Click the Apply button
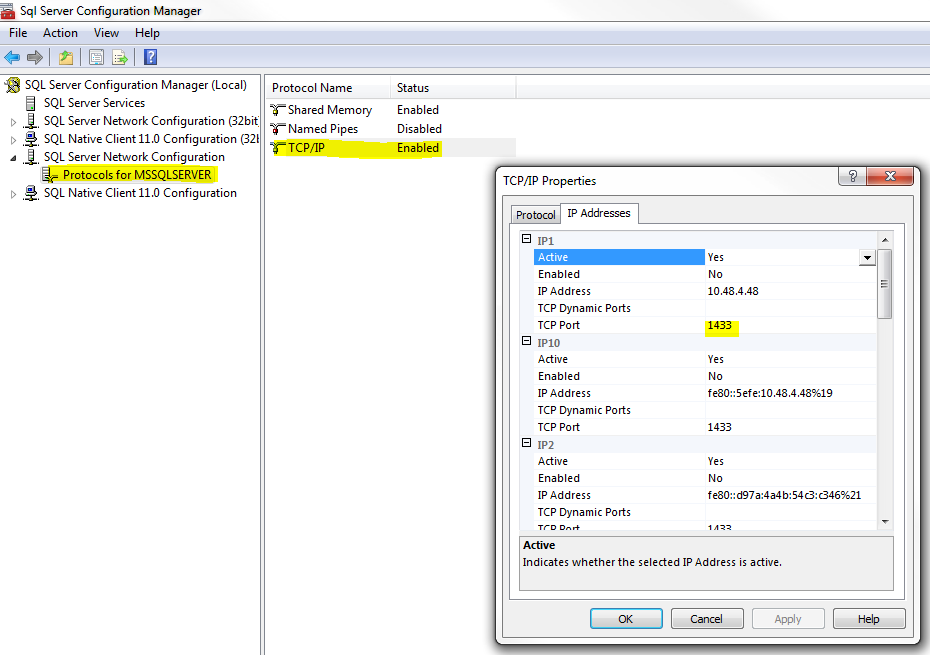Image resolution: width=930 pixels, height=655 pixels. point(788,619)
